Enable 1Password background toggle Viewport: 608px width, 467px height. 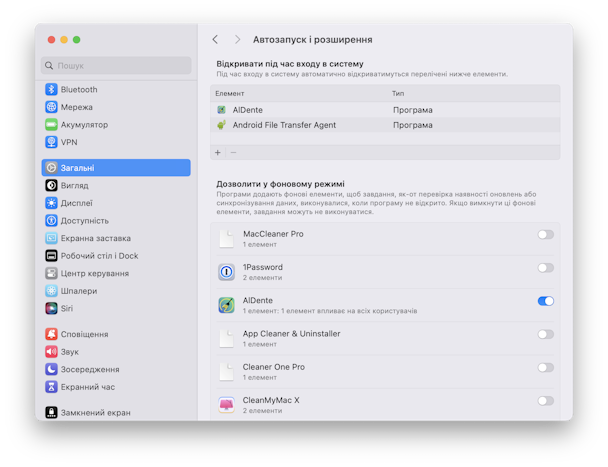point(546,268)
